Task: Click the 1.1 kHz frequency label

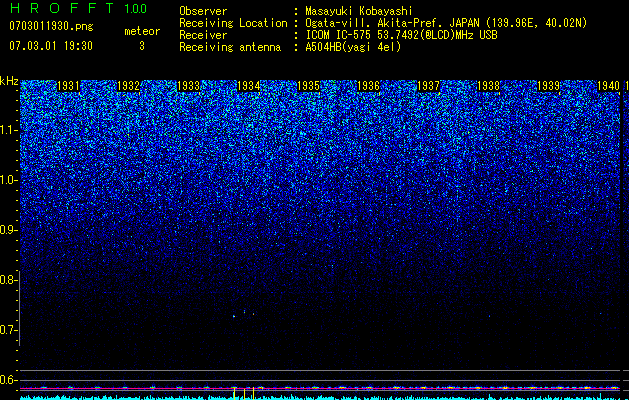Action: (7, 130)
